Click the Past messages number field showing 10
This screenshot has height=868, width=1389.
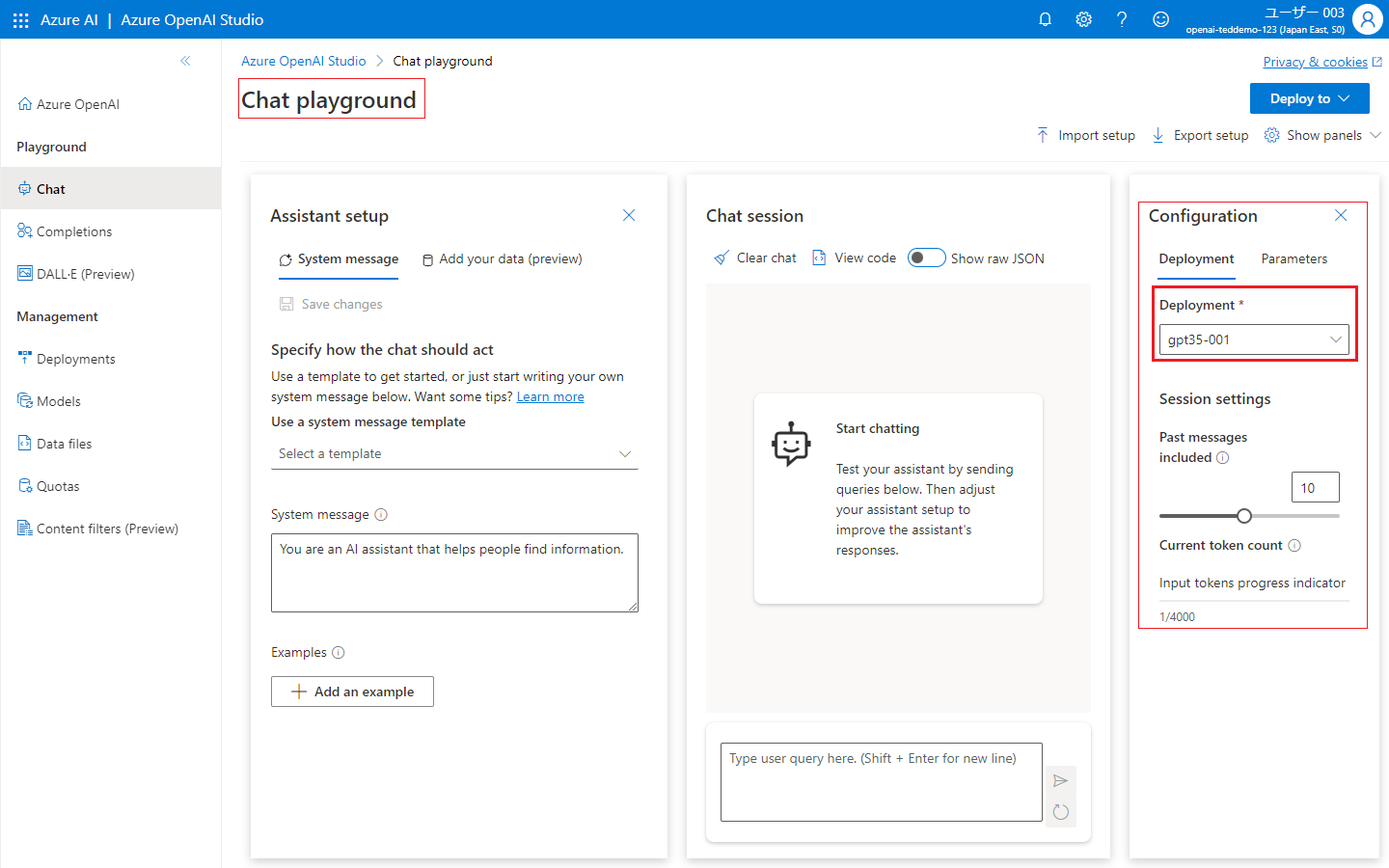pos(1315,487)
